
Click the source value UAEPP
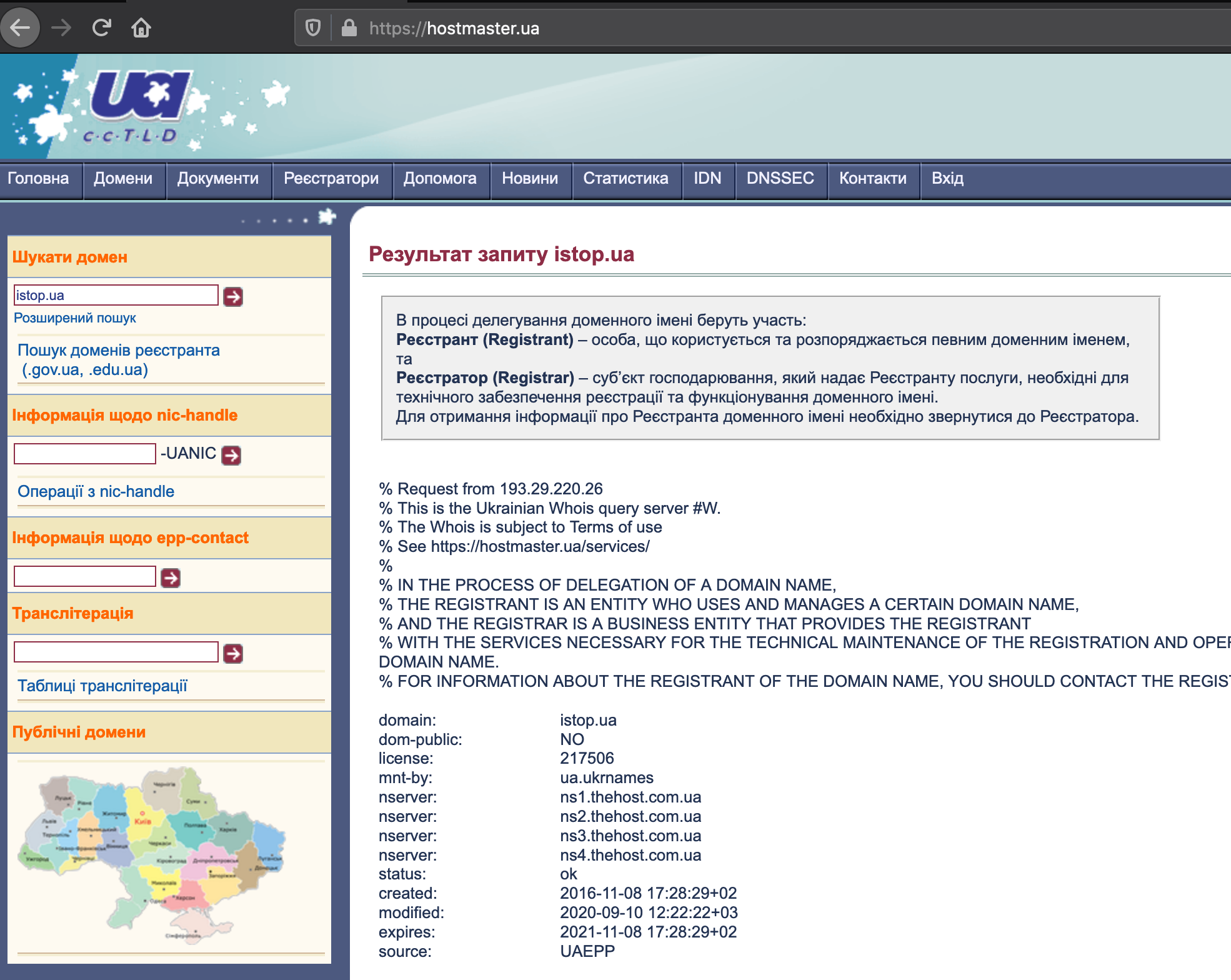pos(587,952)
